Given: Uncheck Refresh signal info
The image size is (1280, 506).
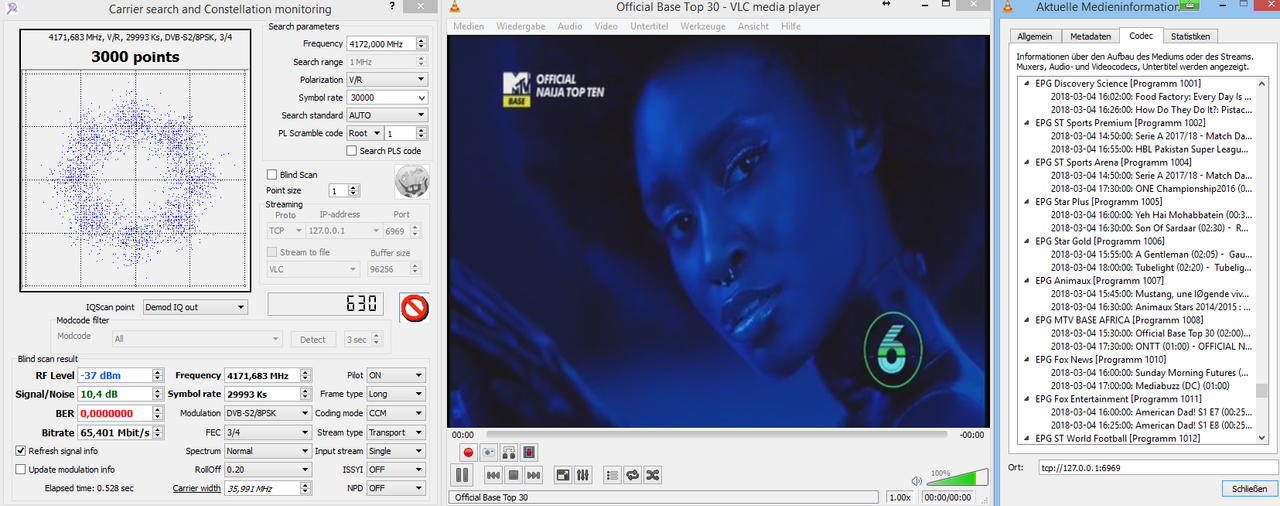Looking at the screenshot, I should click(21, 451).
